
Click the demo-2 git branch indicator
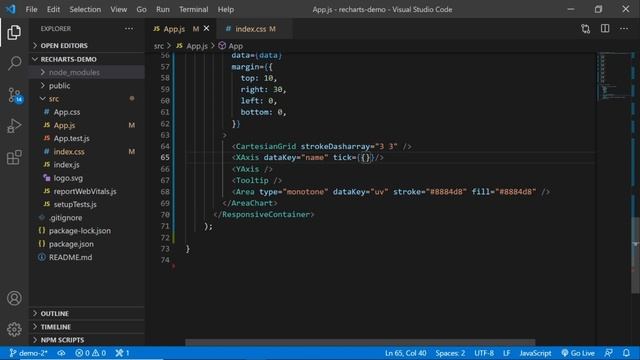[x=28, y=353]
